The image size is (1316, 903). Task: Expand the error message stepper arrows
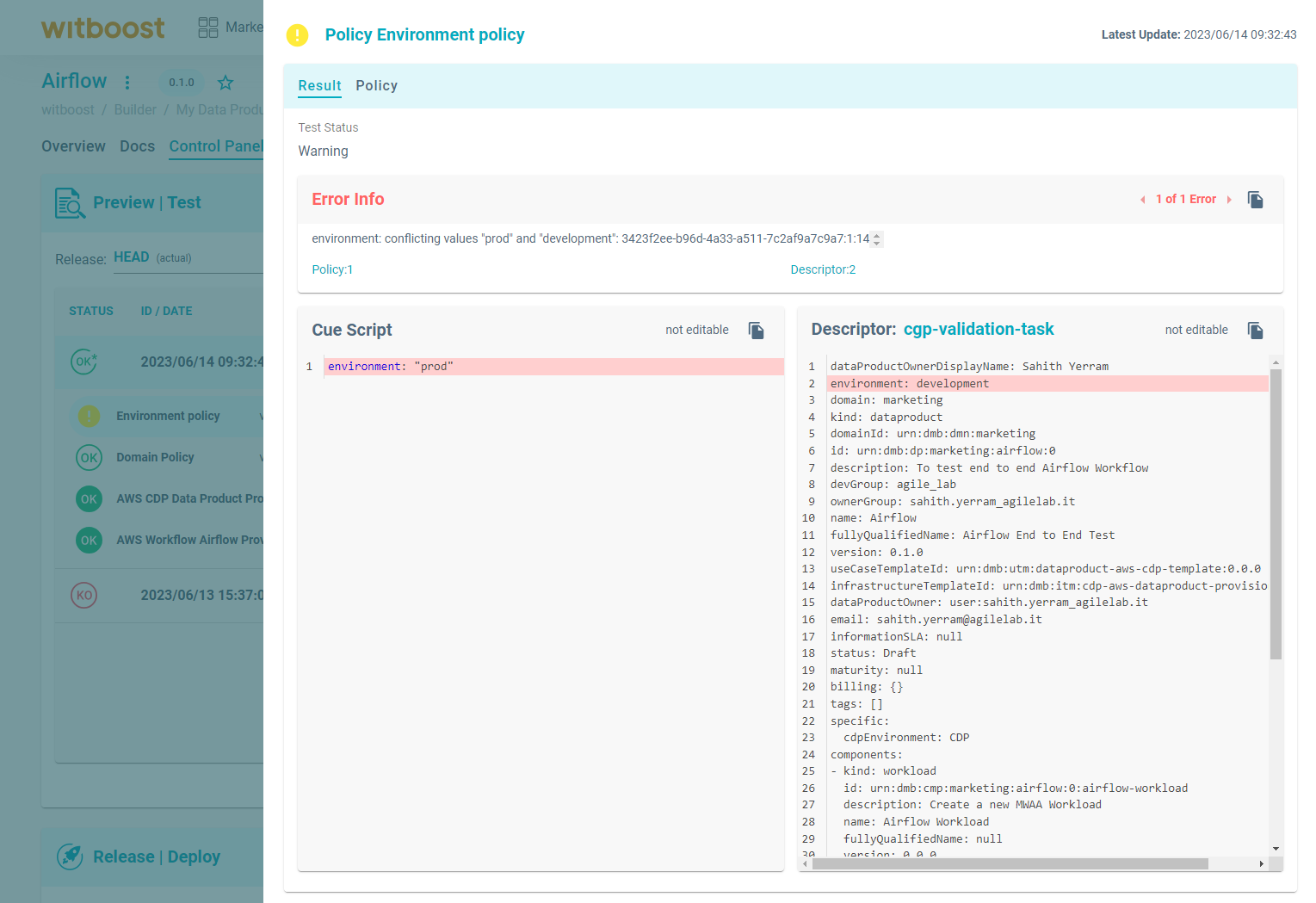876,239
